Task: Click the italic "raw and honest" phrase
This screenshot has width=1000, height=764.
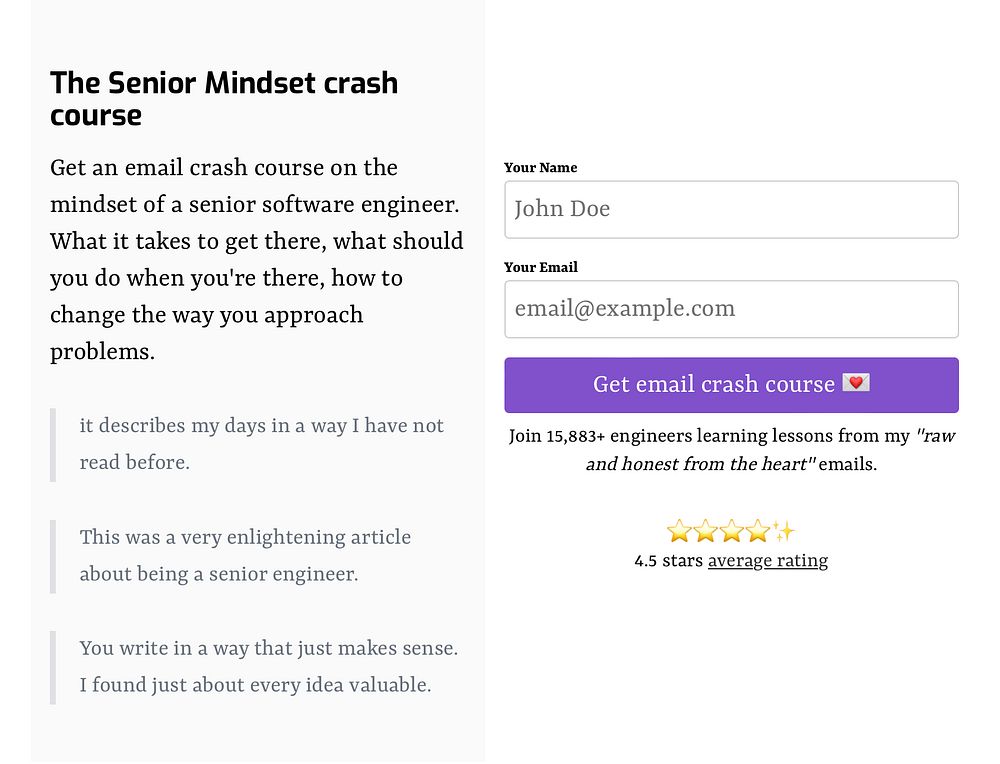Action: pyautogui.click(x=700, y=464)
